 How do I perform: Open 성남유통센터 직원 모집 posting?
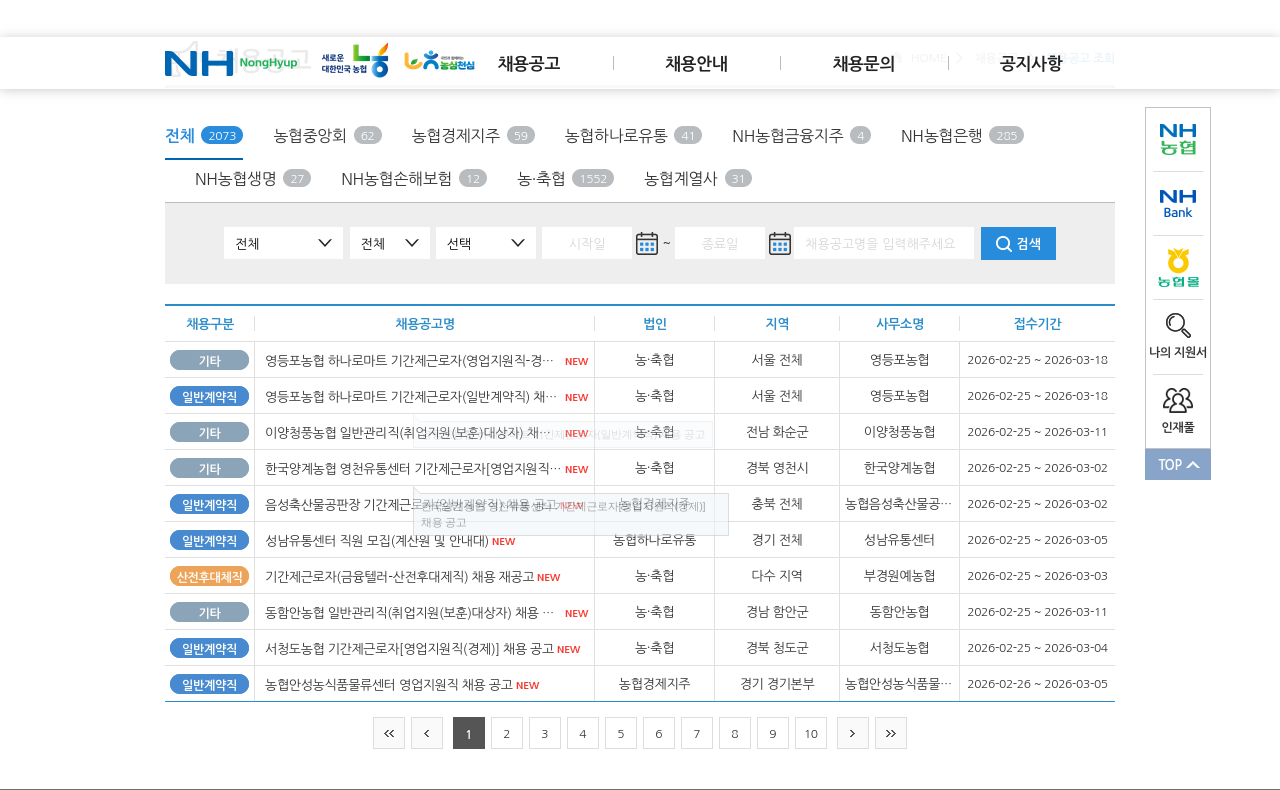[377, 540]
